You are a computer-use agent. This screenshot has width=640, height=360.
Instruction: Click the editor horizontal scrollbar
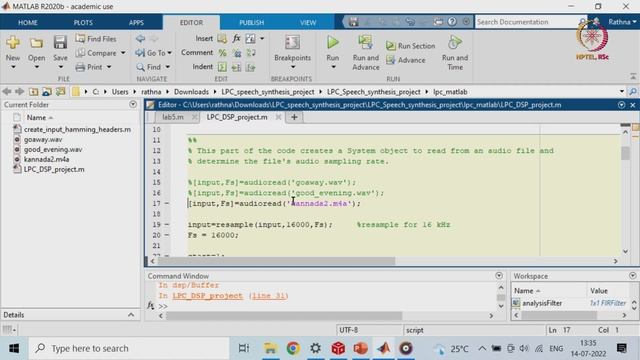276,261
